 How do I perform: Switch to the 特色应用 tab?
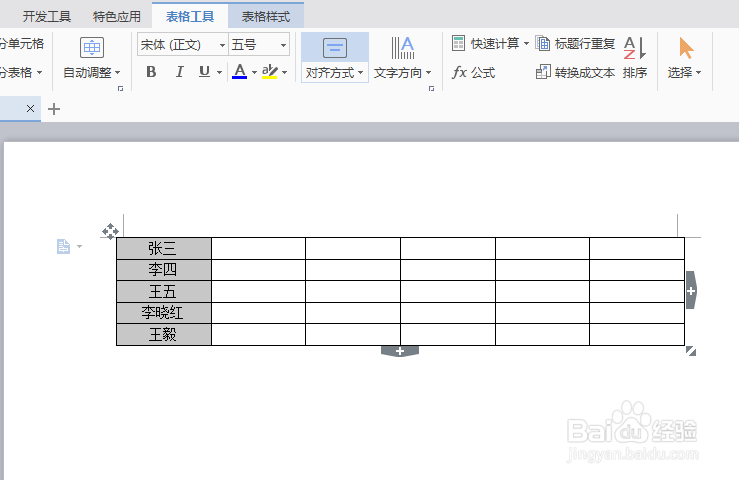click(117, 17)
